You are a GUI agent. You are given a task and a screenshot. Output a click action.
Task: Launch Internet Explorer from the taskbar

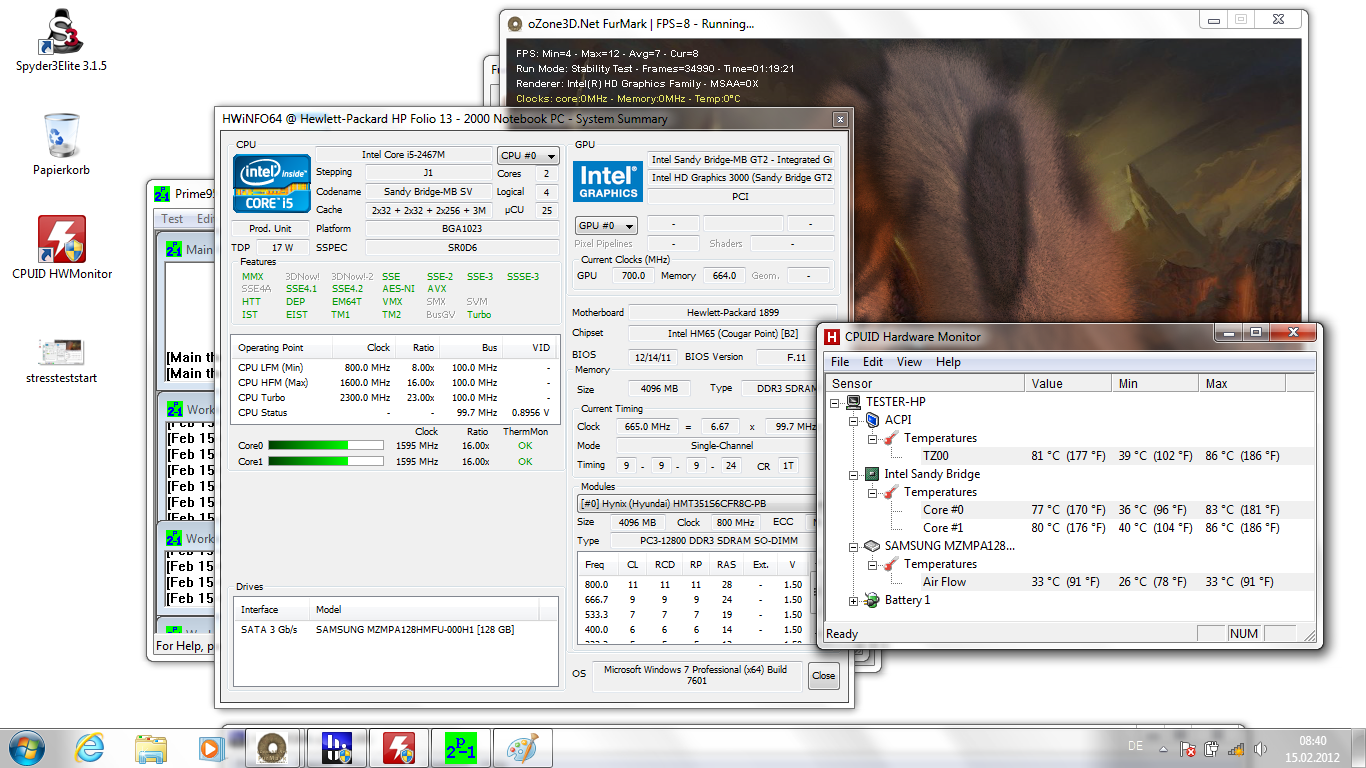[90, 747]
